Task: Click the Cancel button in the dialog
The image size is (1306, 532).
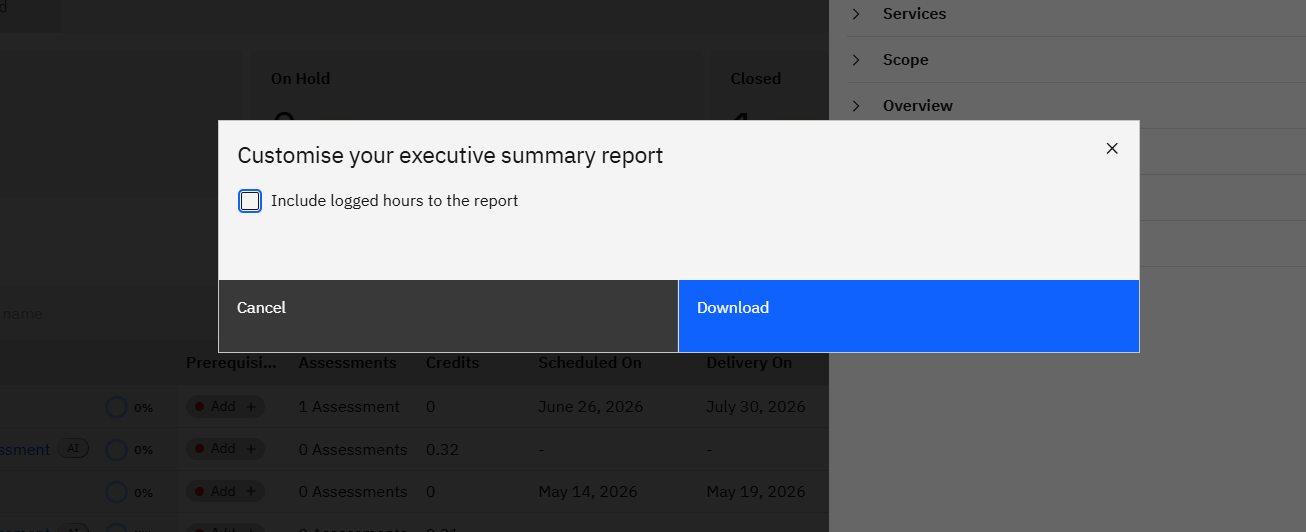Action: click(x=448, y=316)
